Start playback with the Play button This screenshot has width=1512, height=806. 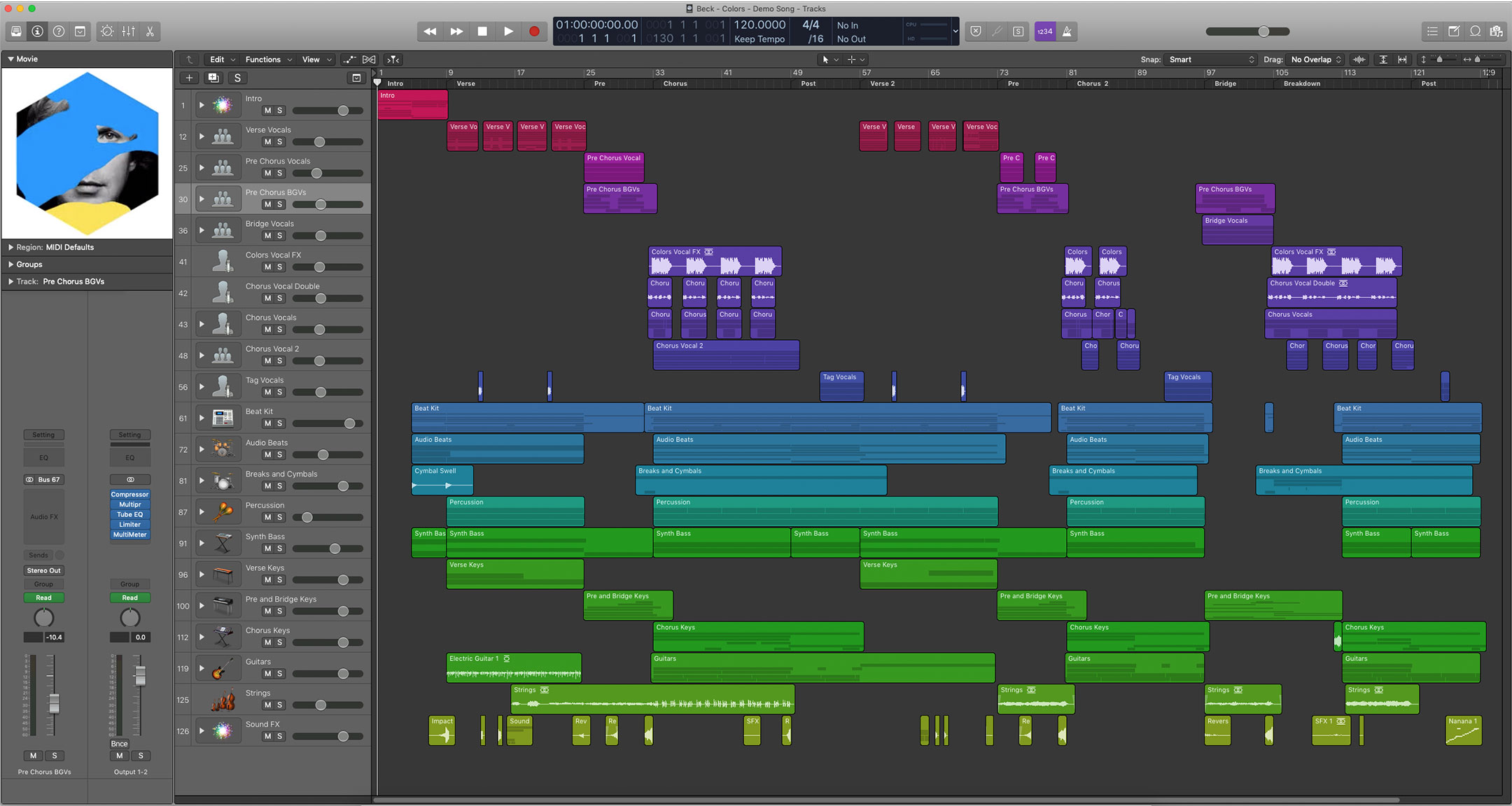tap(508, 31)
